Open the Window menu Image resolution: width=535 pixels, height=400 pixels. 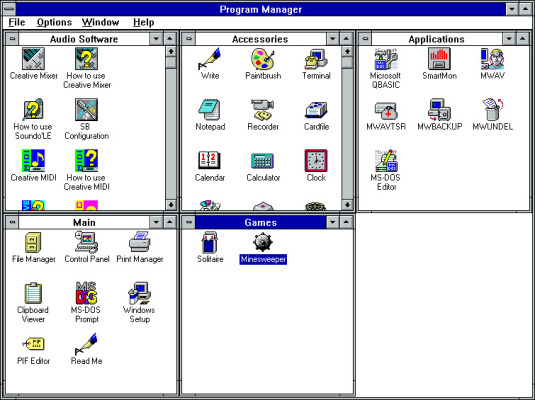click(100, 22)
